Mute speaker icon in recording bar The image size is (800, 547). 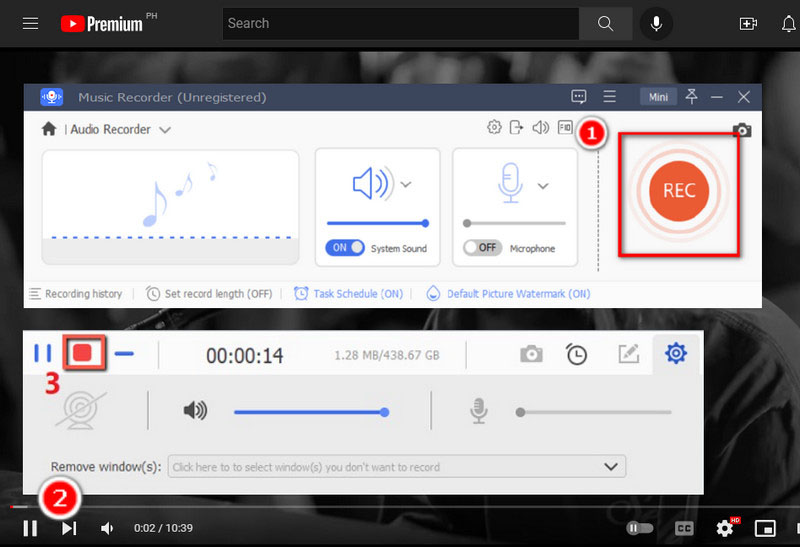[195, 410]
